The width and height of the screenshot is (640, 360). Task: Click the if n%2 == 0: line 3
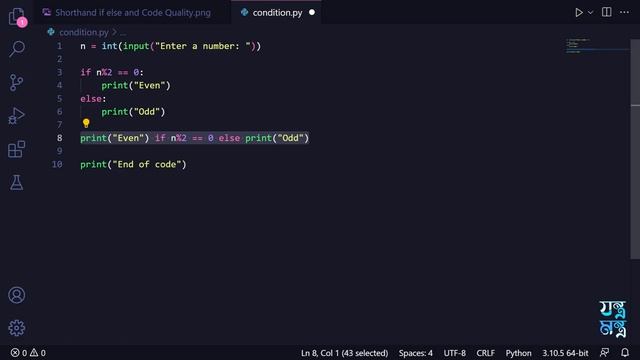click(112, 73)
